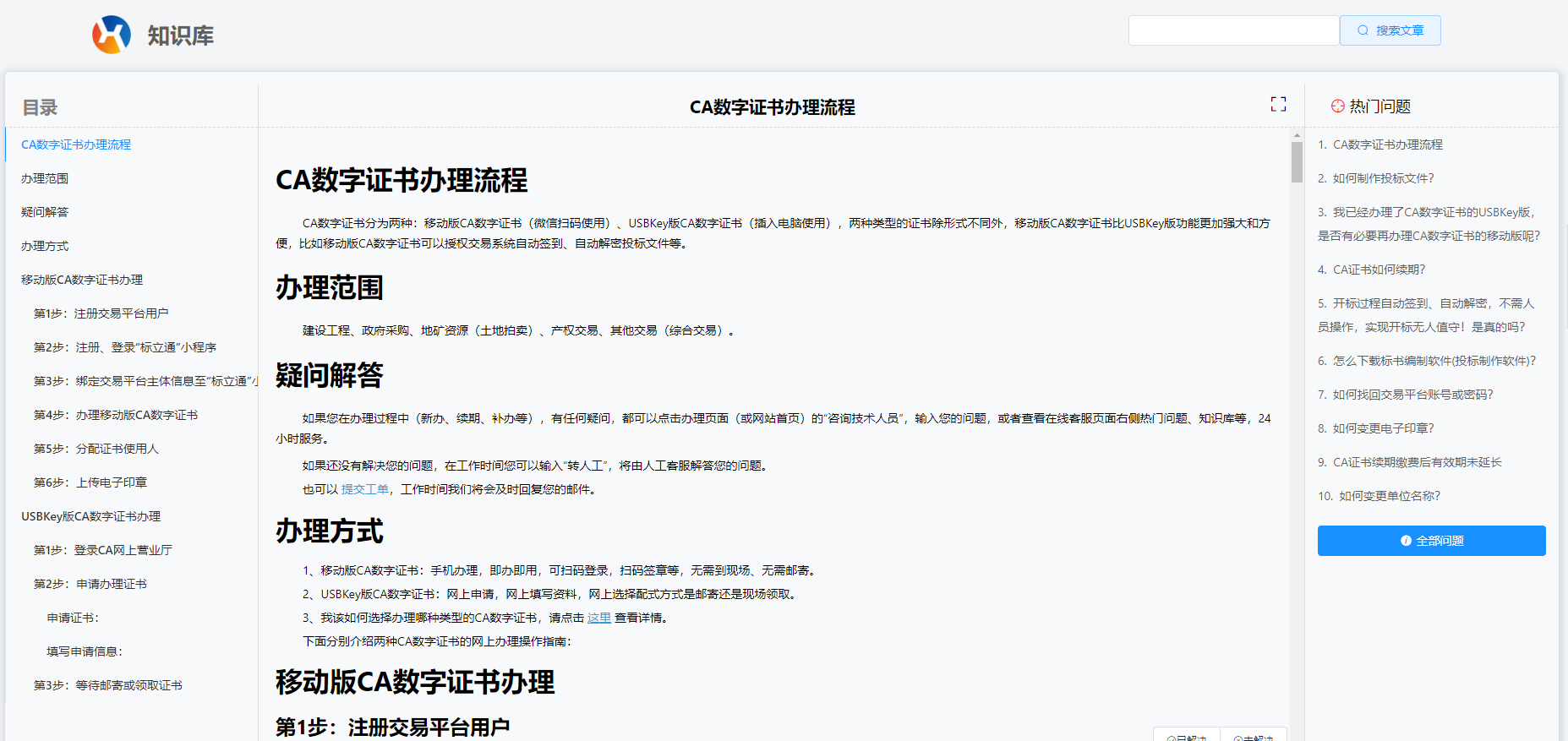This screenshot has height=741, width=1568.
Task: Go to 第5步：分配证书使用人 in contents
Action: click(96, 449)
